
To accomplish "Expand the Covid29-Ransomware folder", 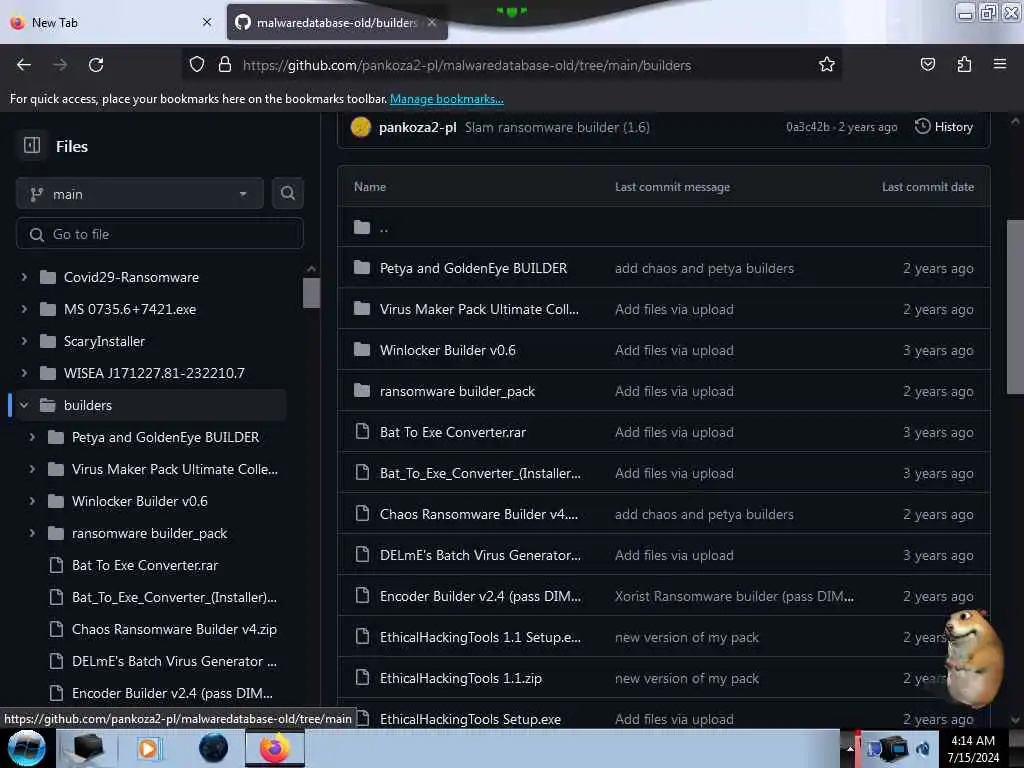I will [x=24, y=277].
